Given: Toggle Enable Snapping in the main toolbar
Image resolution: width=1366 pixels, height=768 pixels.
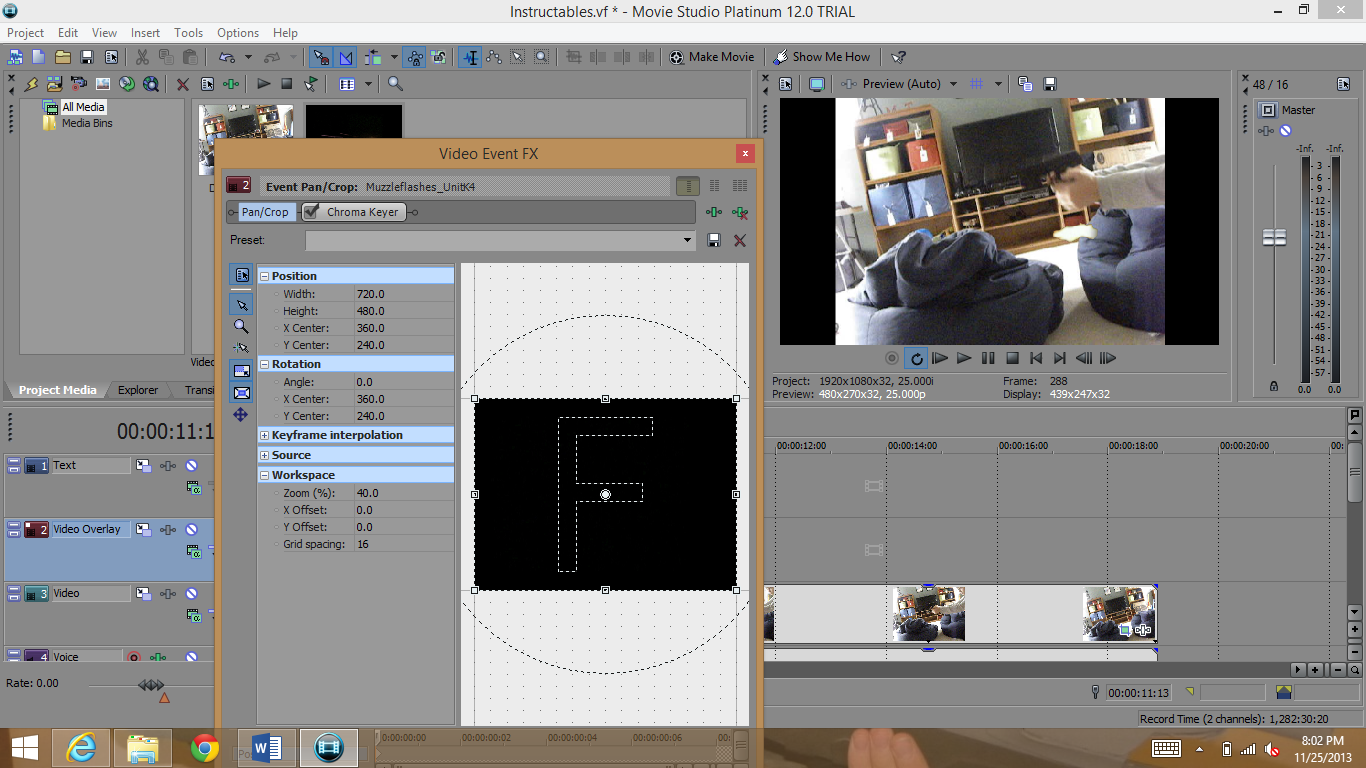Looking at the screenshot, I should pos(321,57).
